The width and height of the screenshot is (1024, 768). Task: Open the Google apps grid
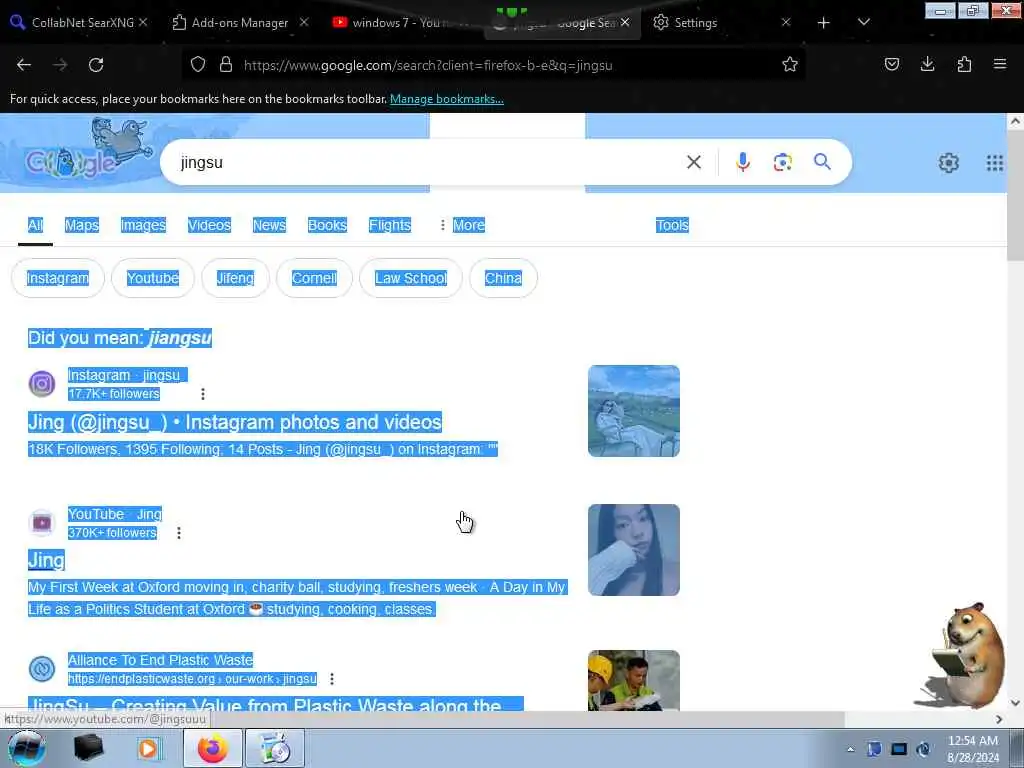pos(995,163)
